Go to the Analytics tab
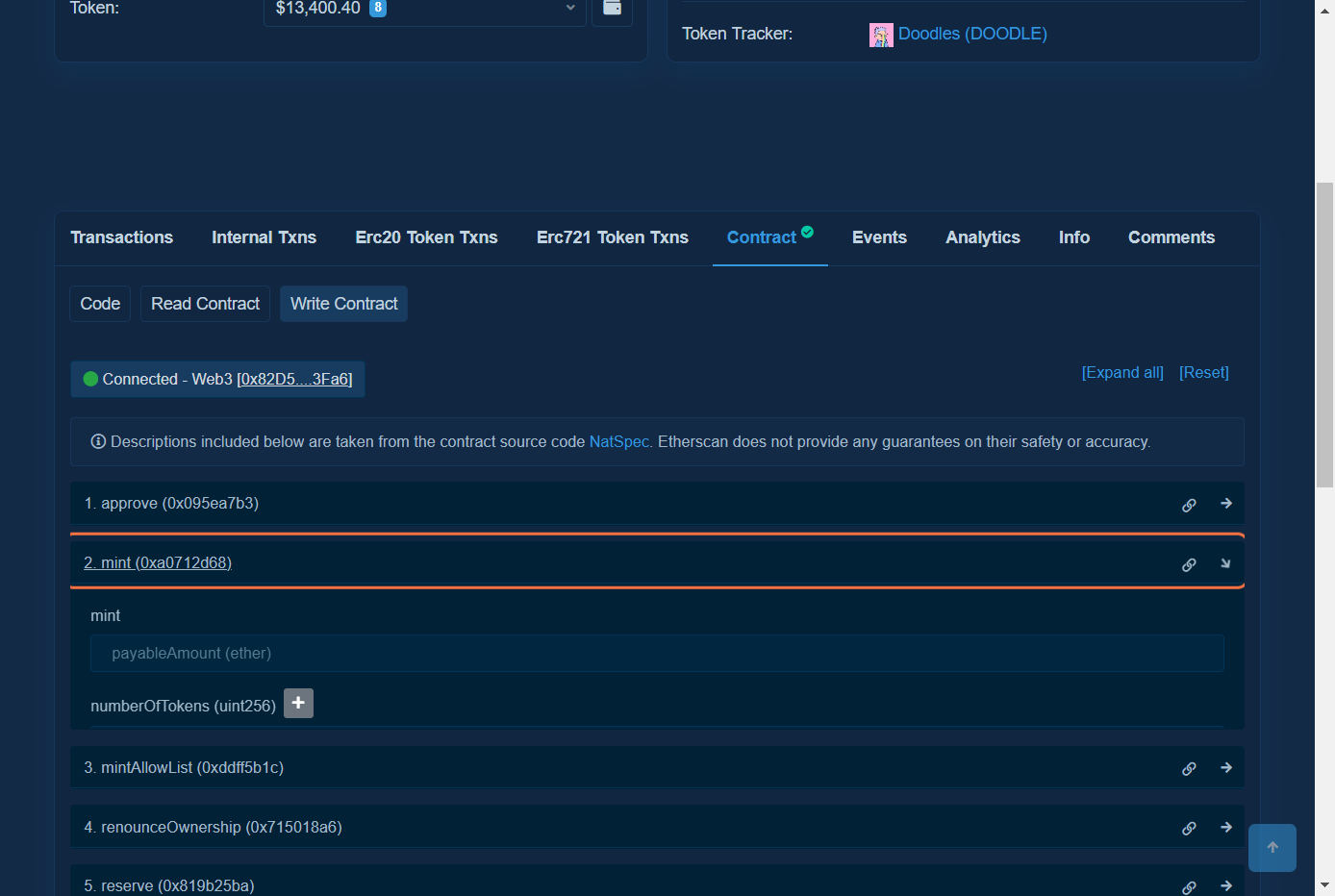Viewport: 1335px width, 896px height. [x=983, y=237]
